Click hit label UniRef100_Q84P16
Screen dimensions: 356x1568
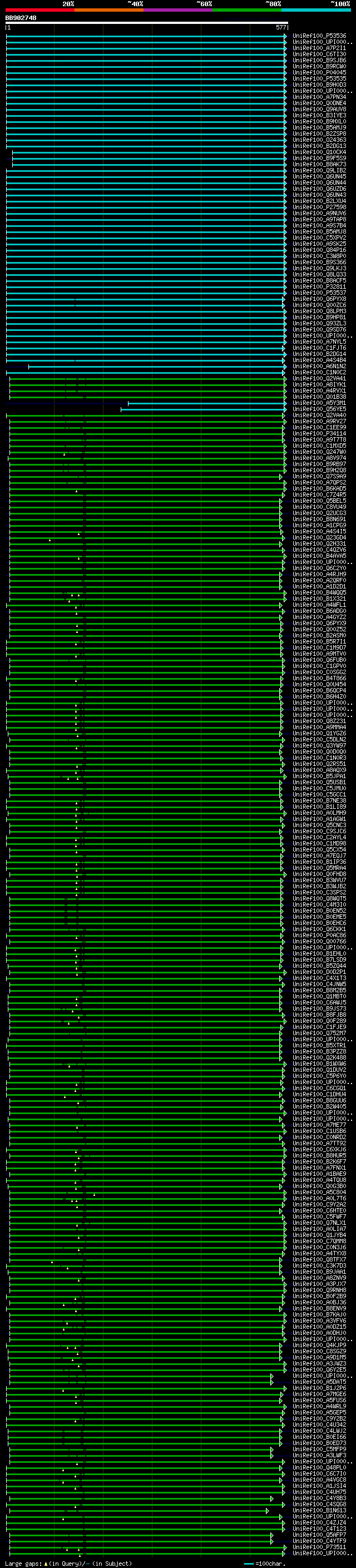[319, 250]
